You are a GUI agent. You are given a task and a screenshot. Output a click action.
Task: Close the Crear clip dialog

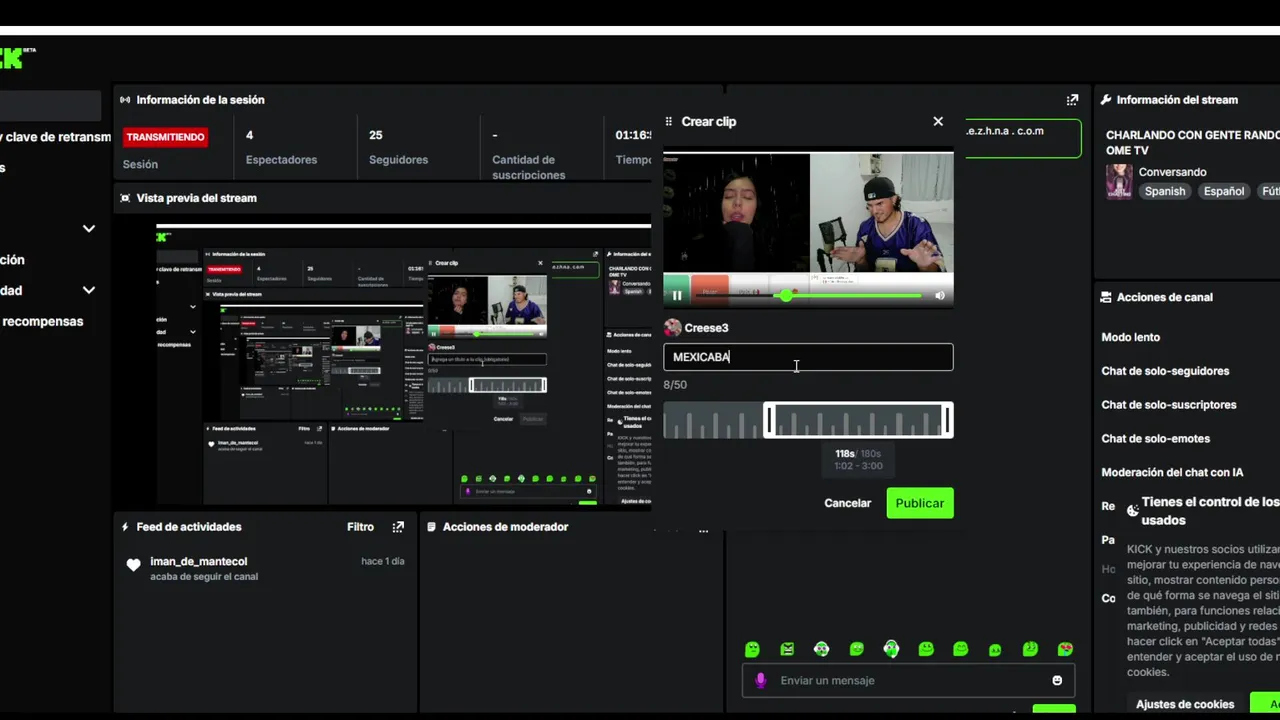[x=938, y=121]
